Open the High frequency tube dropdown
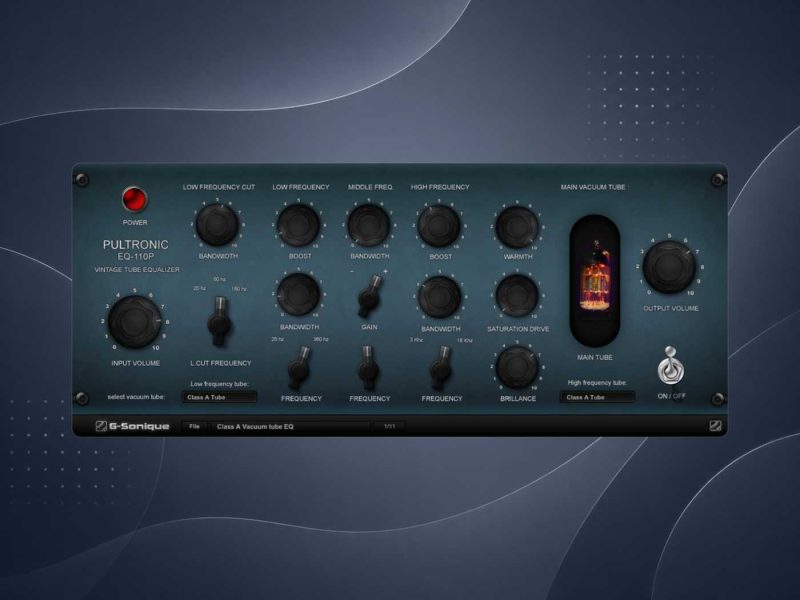Image resolution: width=800 pixels, height=600 pixels. (597, 397)
